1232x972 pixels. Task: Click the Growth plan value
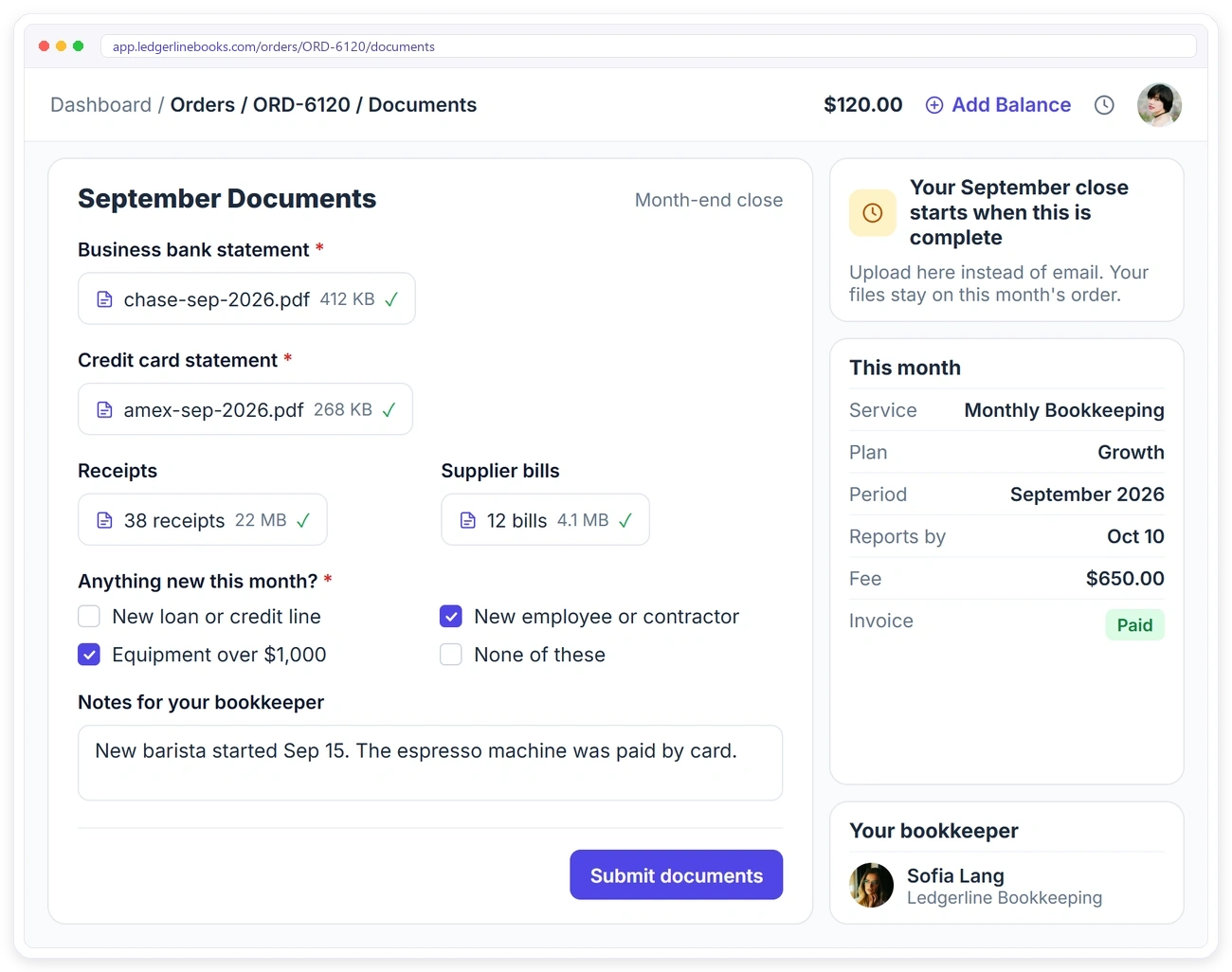point(1131,452)
